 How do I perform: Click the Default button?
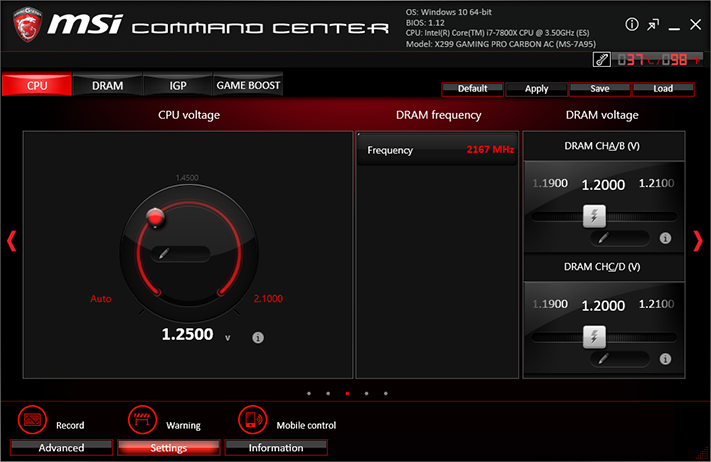point(472,89)
